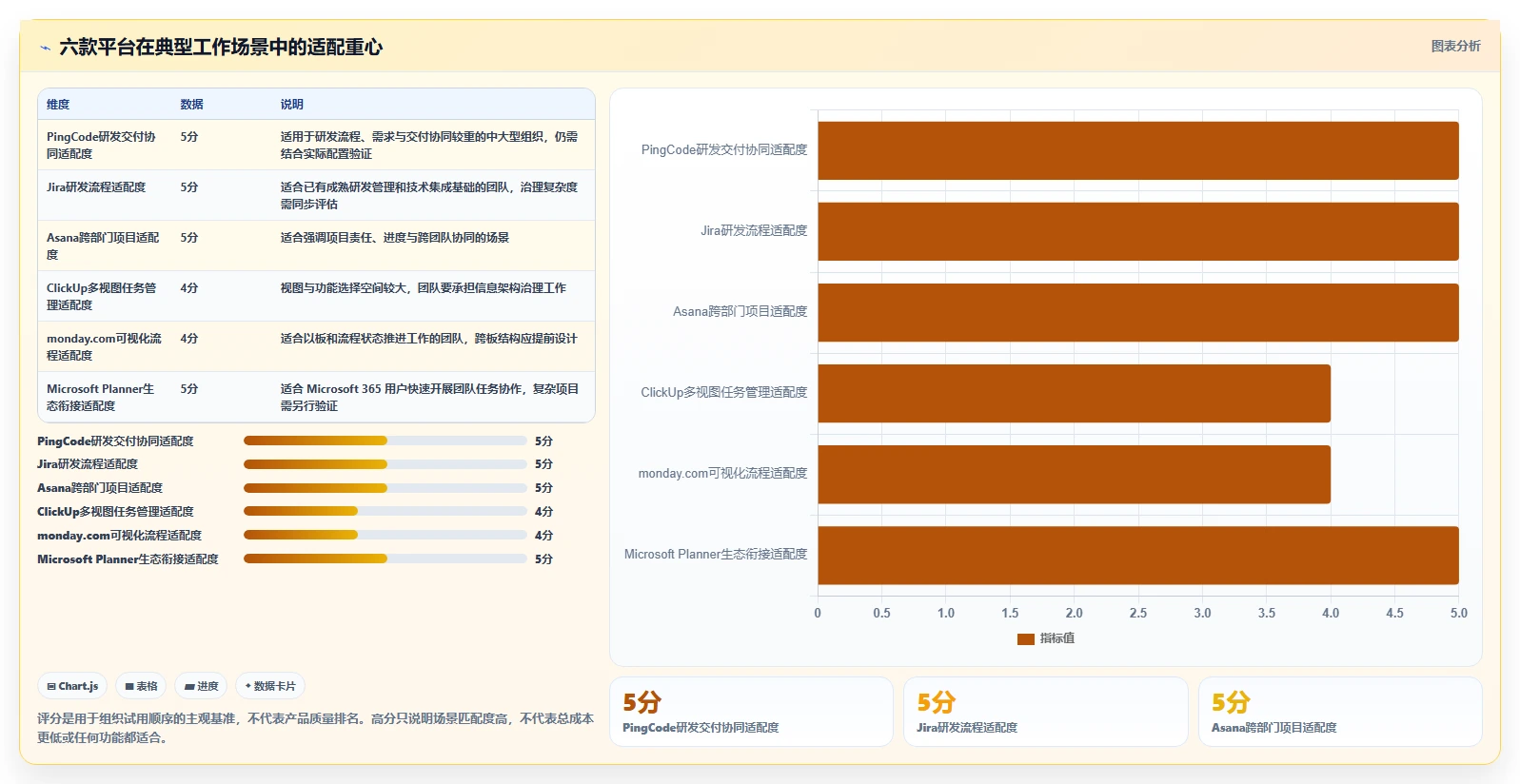Click the 图表分析 label in the header
This screenshot has height=784, width=1520.
click(x=1455, y=46)
